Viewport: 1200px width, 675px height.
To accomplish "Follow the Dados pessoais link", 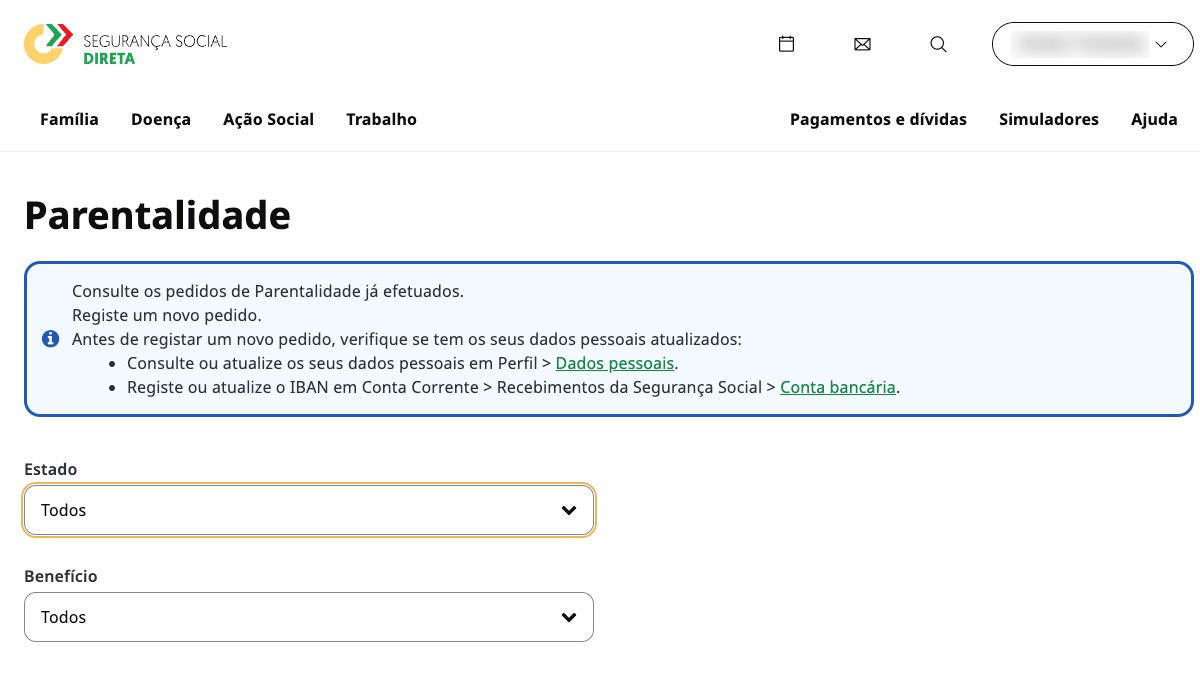I will point(615,363).
